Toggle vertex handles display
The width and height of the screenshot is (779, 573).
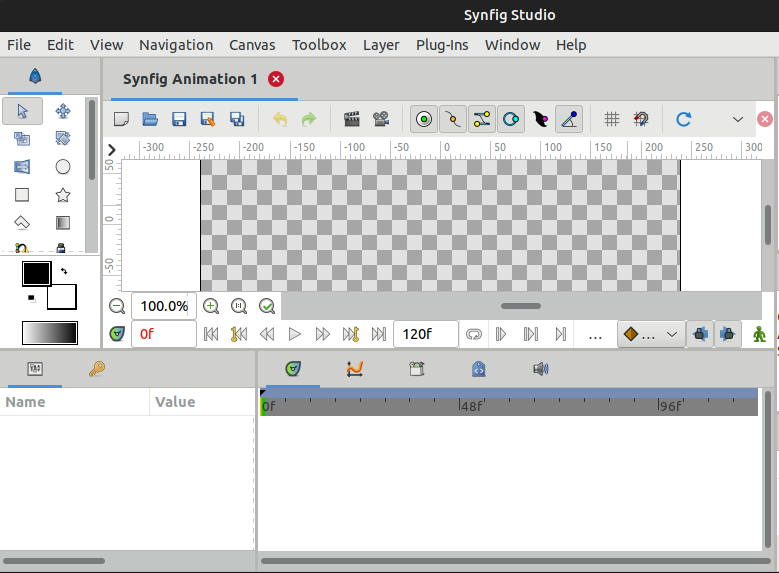(x=453, y=119)
